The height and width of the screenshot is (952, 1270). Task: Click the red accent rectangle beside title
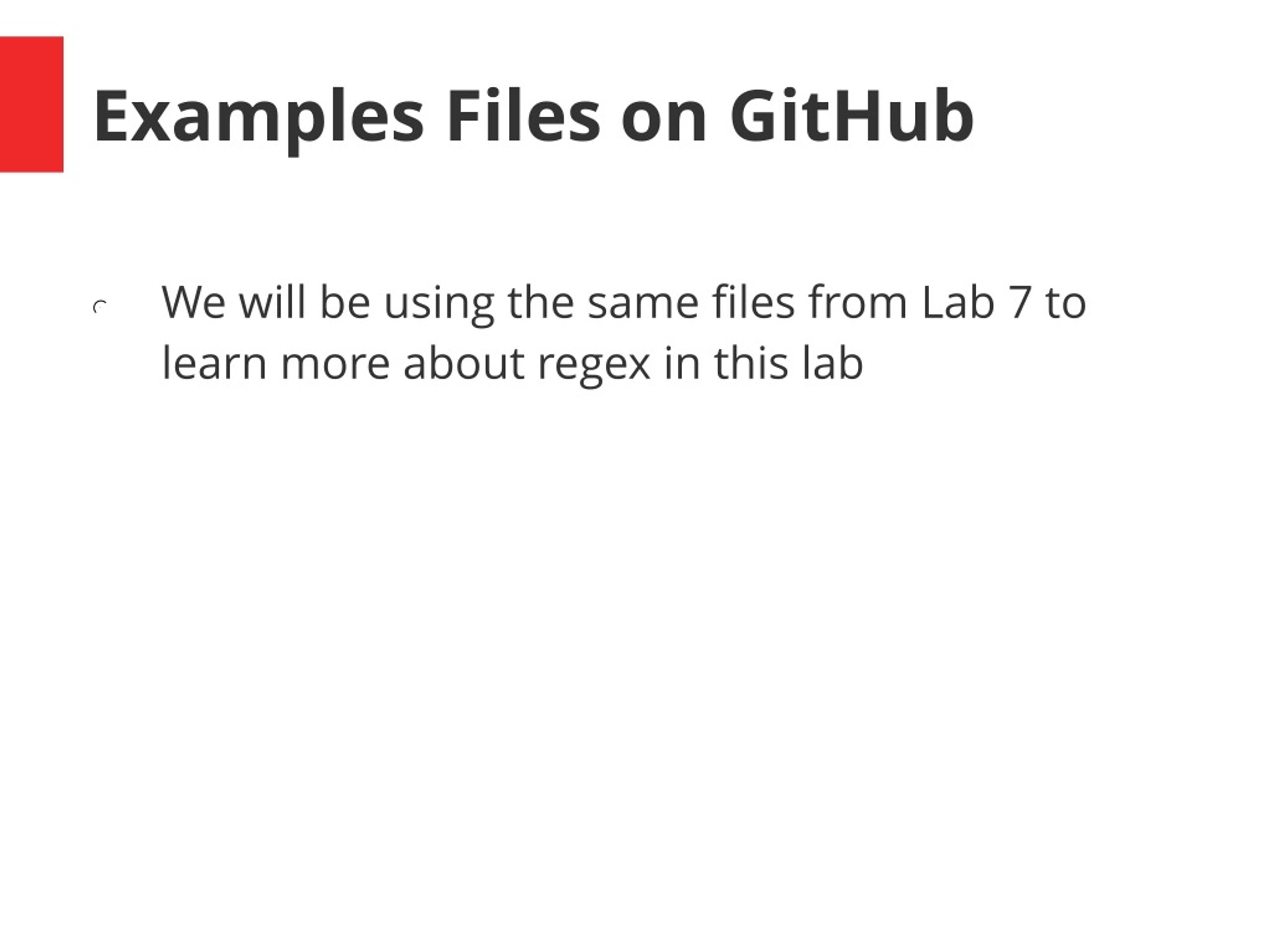point(32,104)
